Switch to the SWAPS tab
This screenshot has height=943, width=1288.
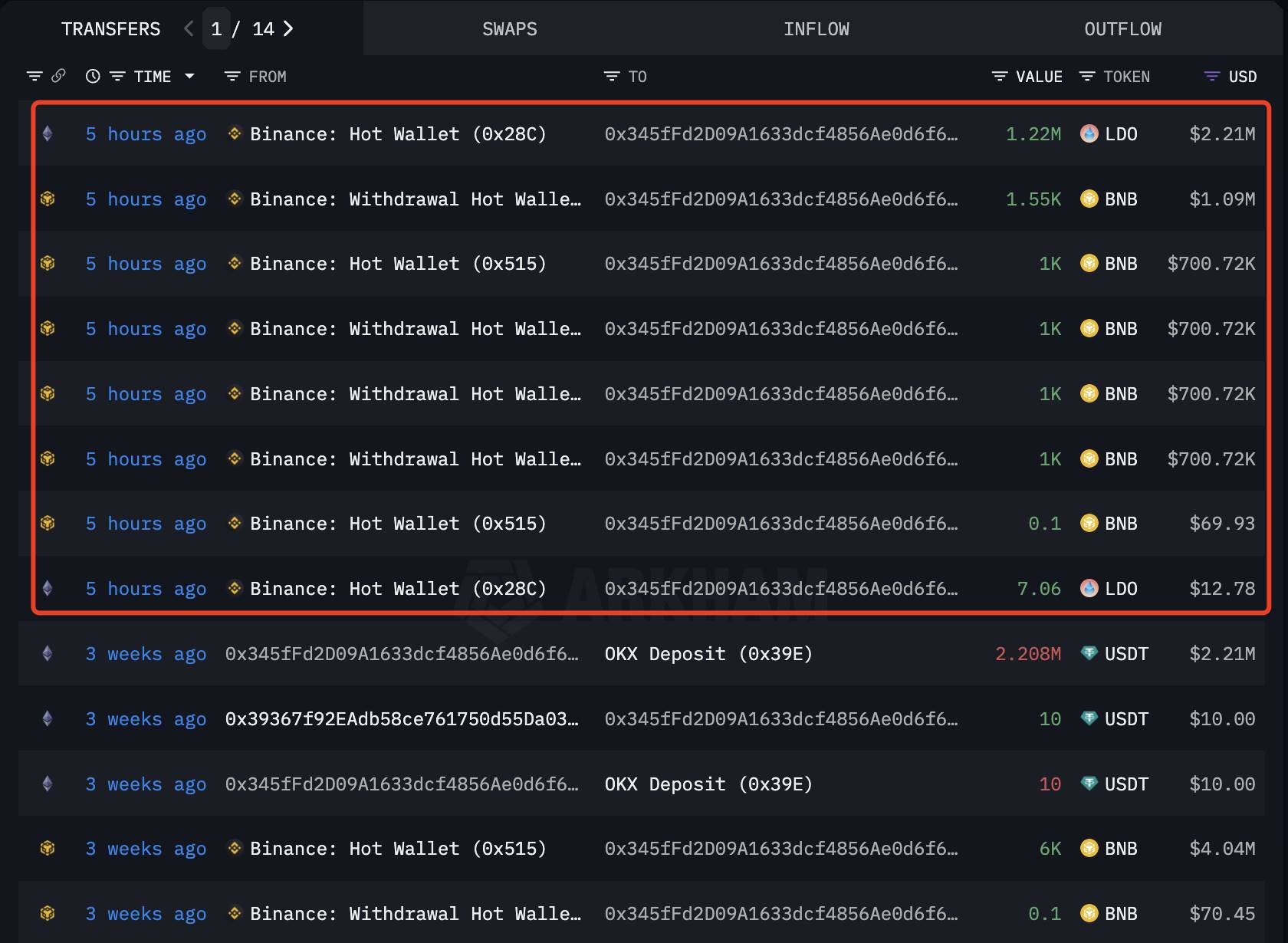pyautogui.click(x=510, y=29)
